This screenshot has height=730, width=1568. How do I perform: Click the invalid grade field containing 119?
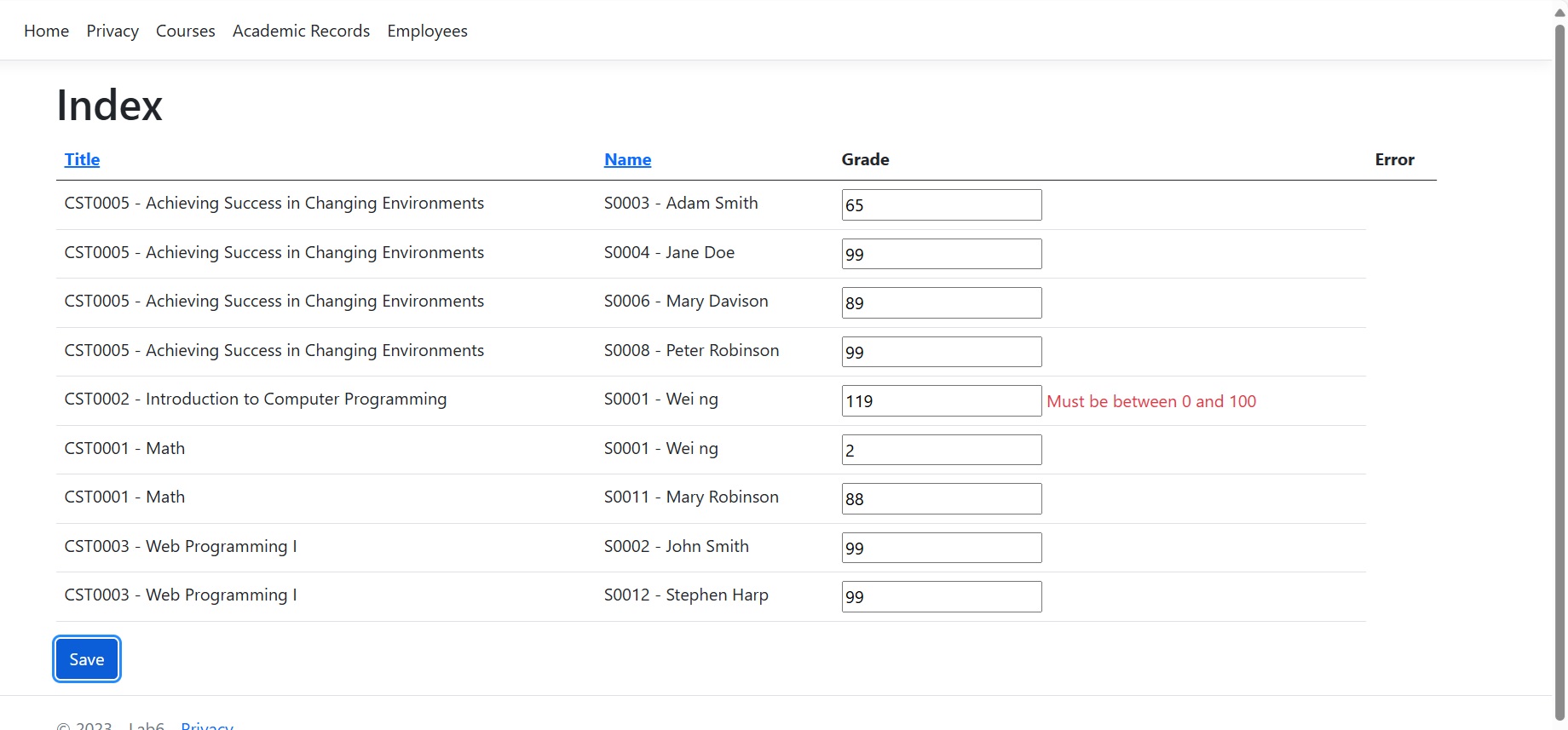(x=941, y=401)
